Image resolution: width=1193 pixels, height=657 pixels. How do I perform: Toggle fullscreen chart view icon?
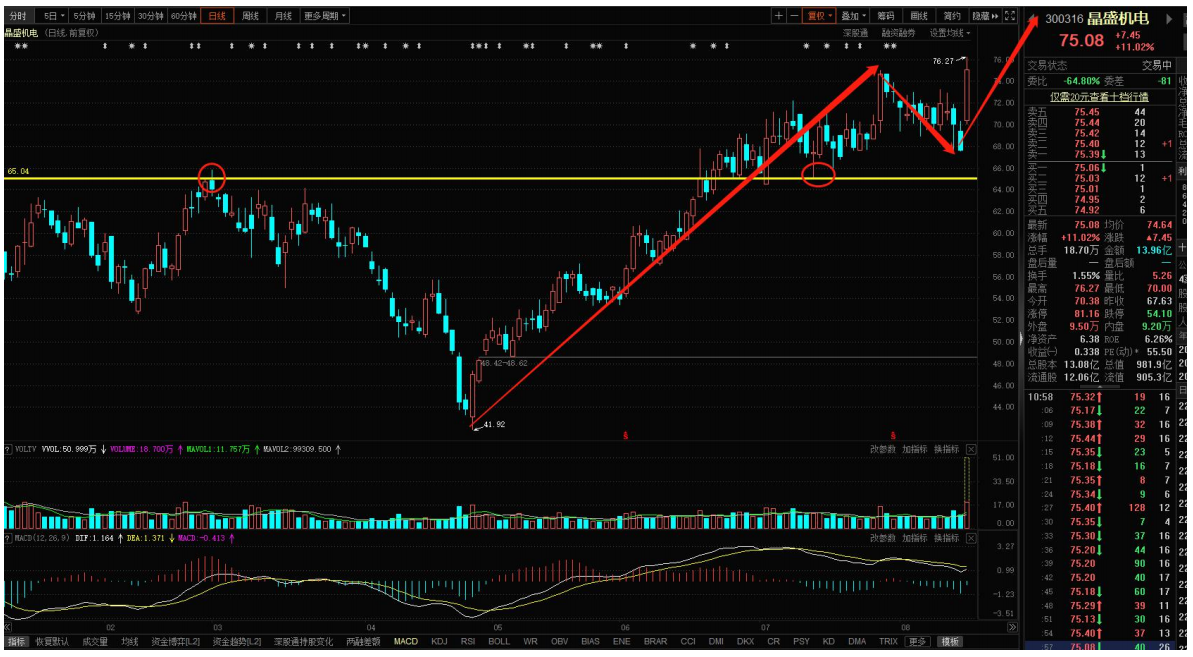(x=1010, y=16)
